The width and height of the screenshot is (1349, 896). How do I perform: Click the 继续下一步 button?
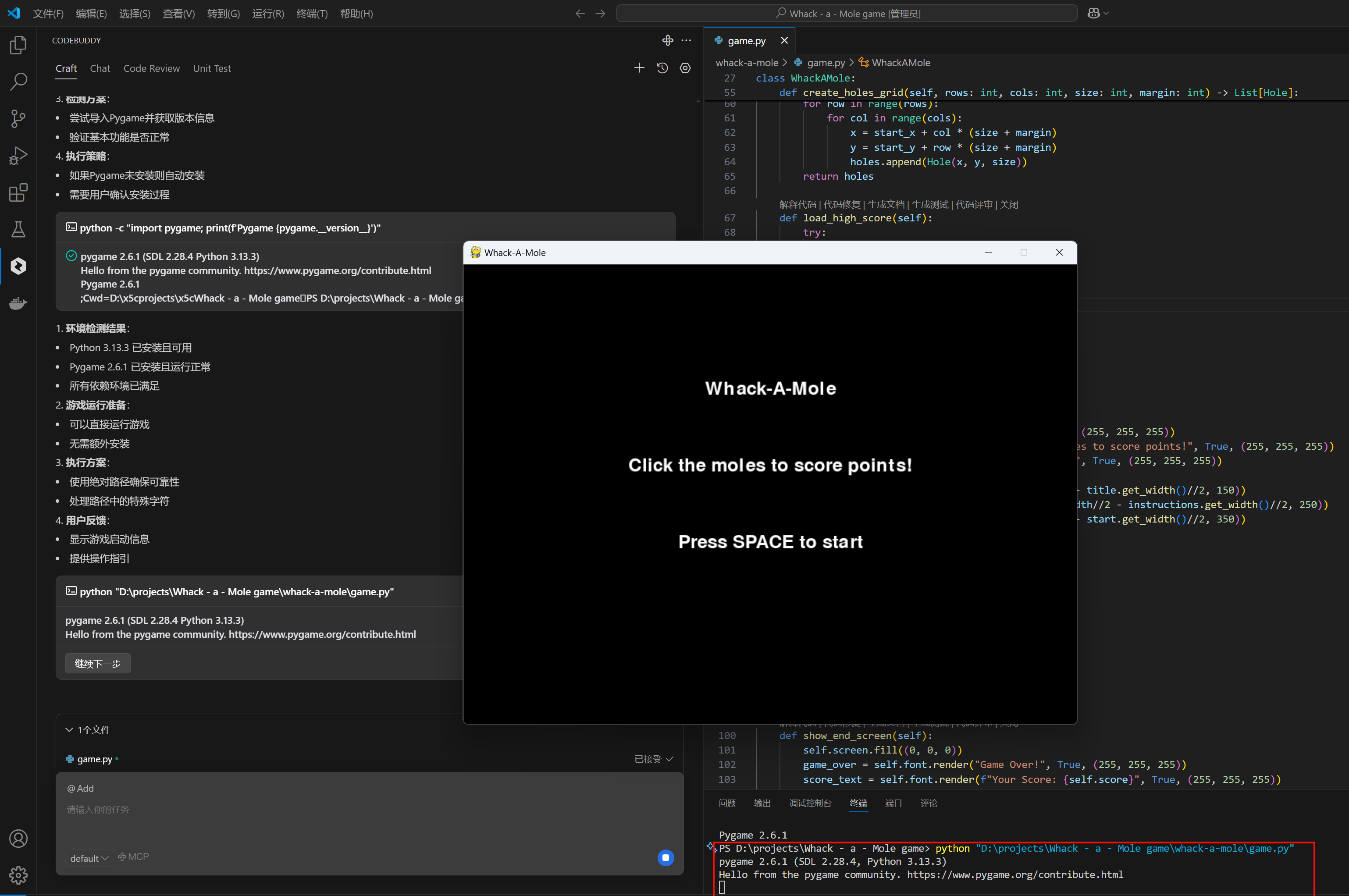pyautogui.click(x=98, y=663)
